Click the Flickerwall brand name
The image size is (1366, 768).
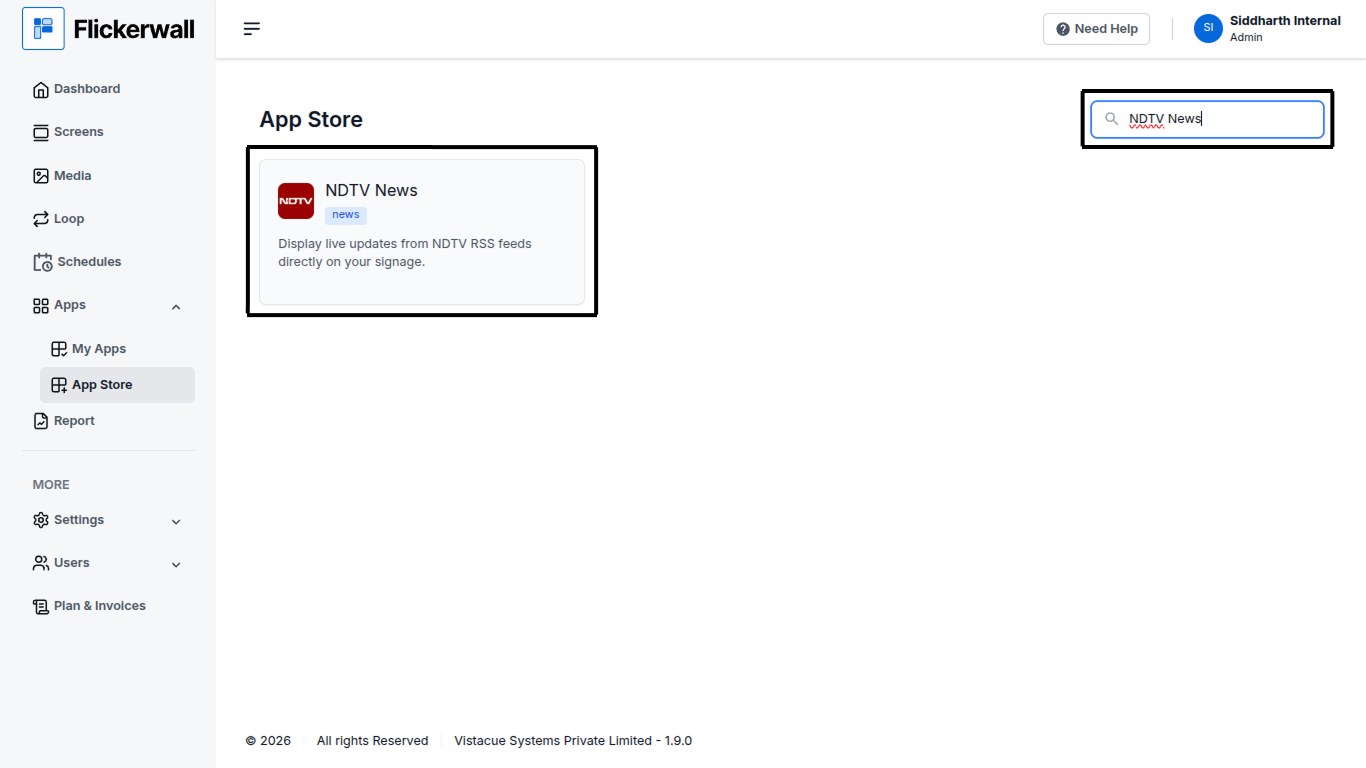pos(134,29)
